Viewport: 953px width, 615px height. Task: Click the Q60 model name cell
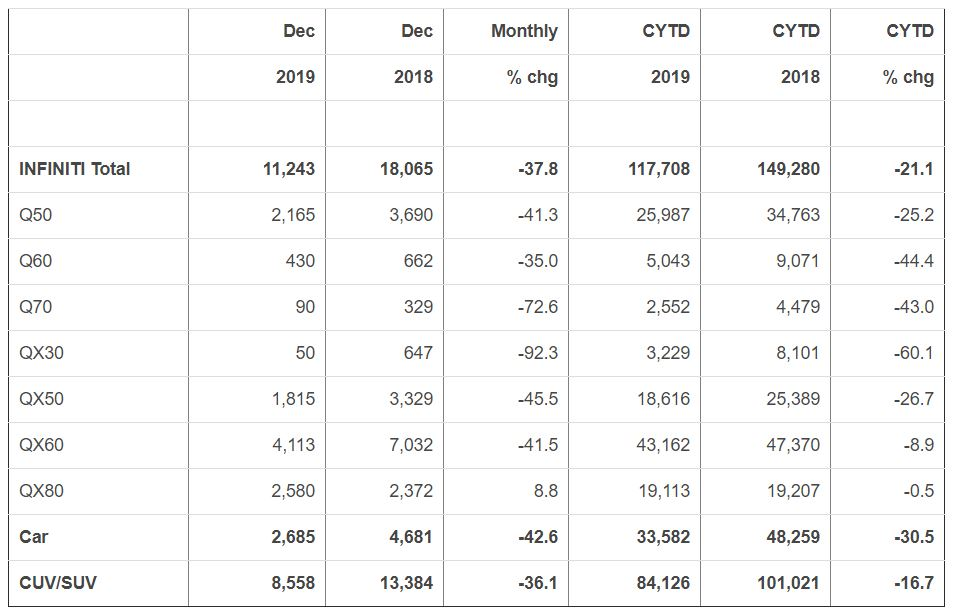pos(35,261)
